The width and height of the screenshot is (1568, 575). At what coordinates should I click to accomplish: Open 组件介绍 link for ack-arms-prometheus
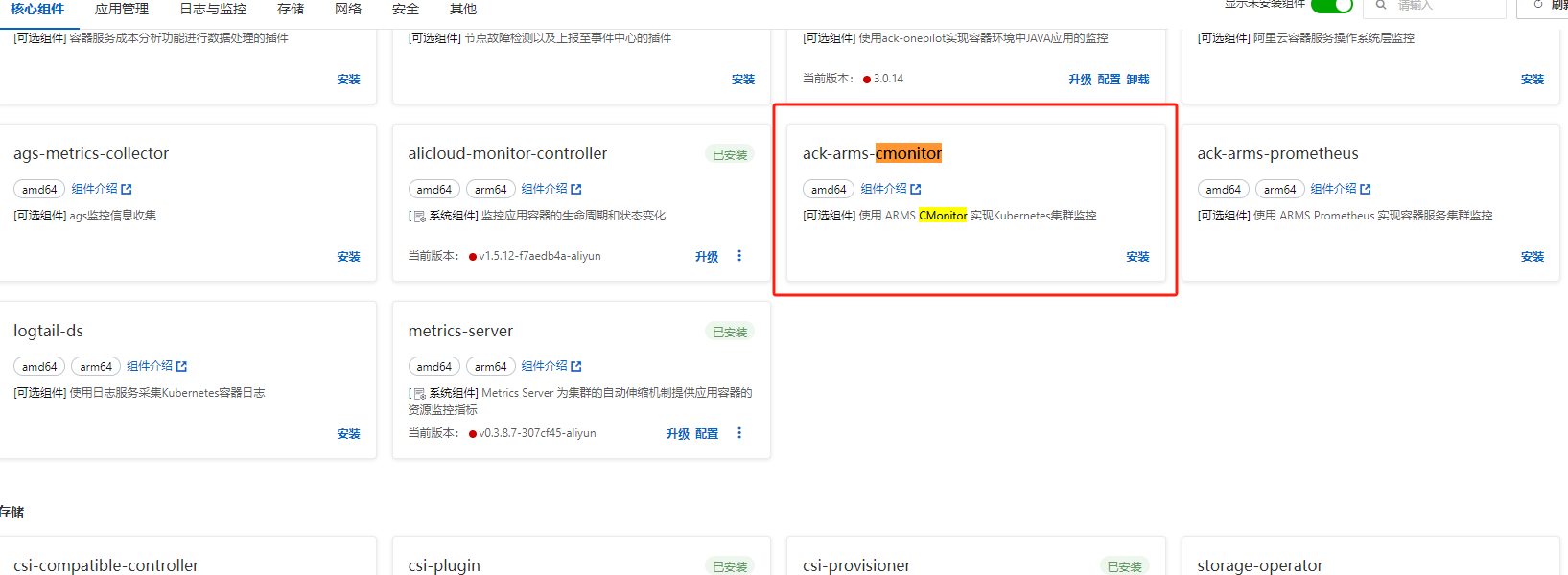(1333, 189)
